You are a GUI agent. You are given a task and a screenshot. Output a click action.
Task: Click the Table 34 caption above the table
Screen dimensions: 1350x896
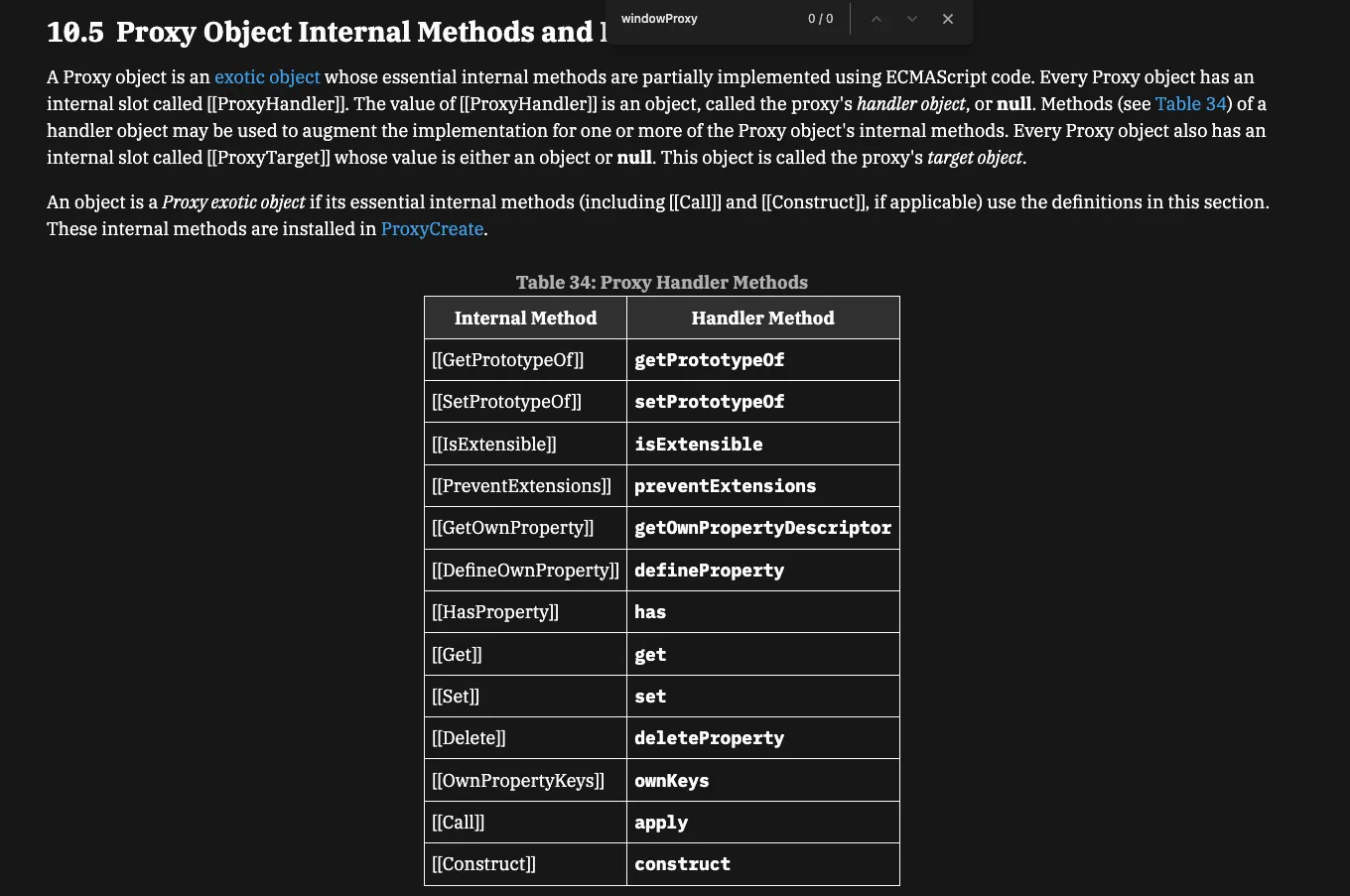pyautogui.click(x=661, y=283)
